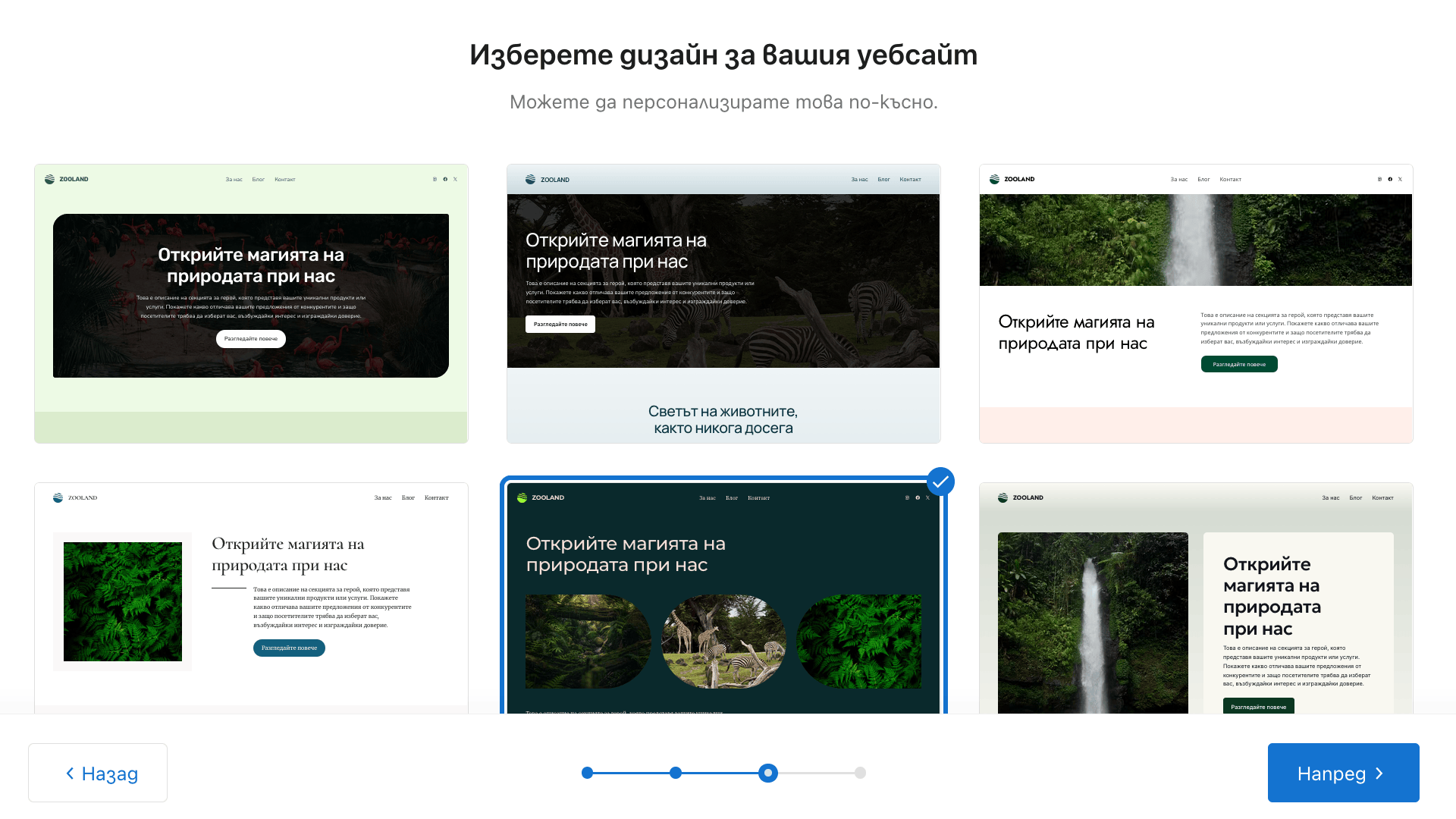Jump to first progress step dot
This screenshot has height=819, width=1456.
click(x=587, y=773)
